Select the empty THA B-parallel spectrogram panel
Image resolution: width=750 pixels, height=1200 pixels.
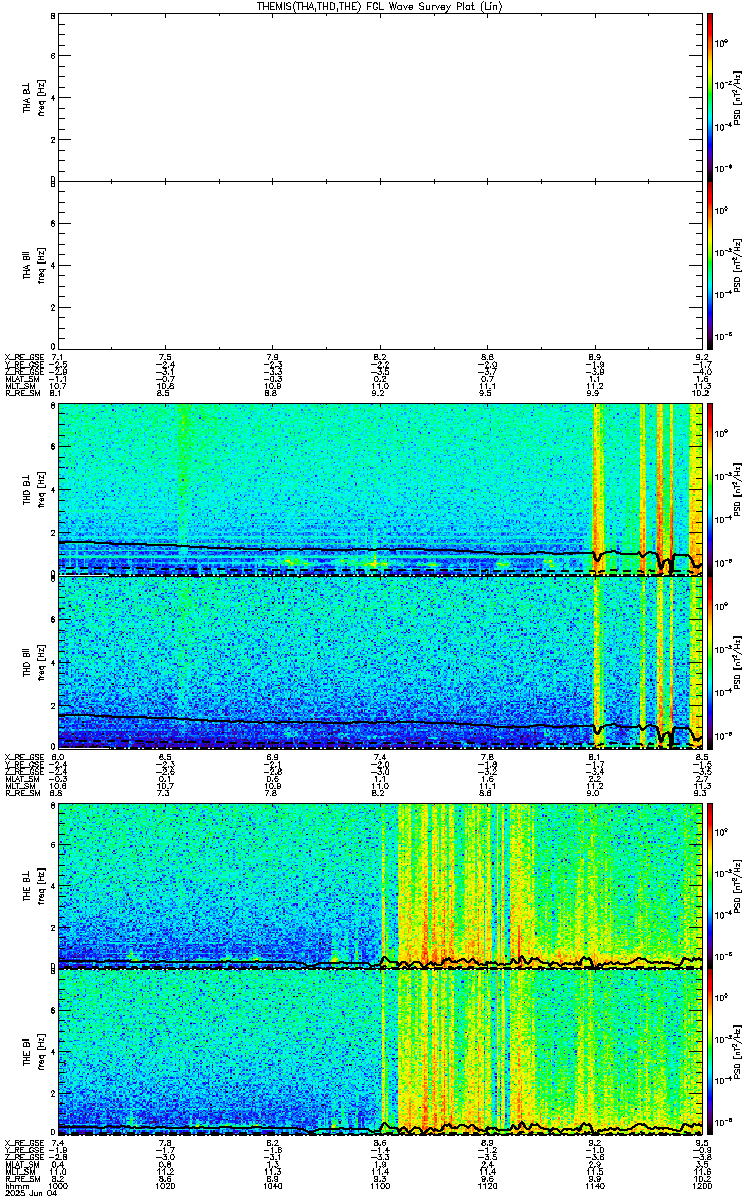pyautogui.click(x=379, y=264)
